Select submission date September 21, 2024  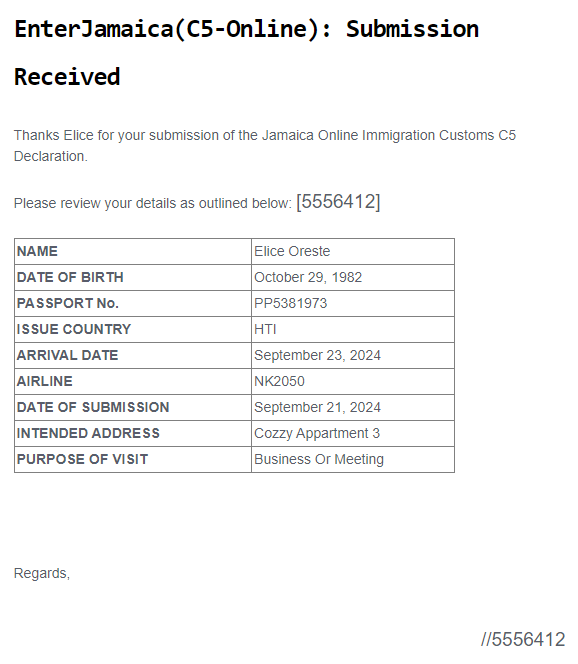(x=317, y=407)
